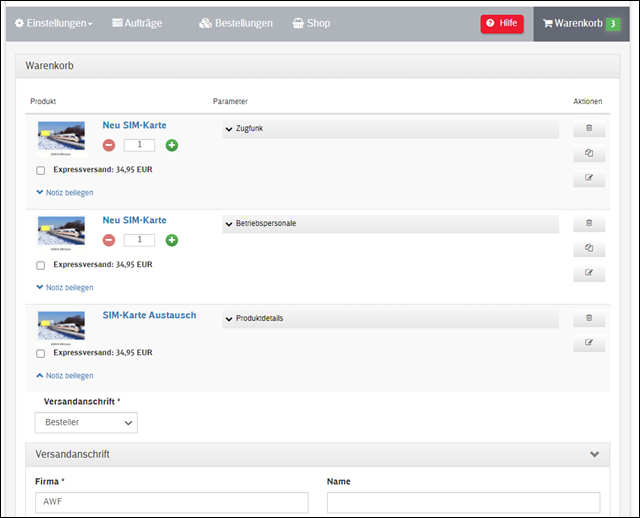Click the Aktionen column header
640x518 pixels.
click(587, 101)
